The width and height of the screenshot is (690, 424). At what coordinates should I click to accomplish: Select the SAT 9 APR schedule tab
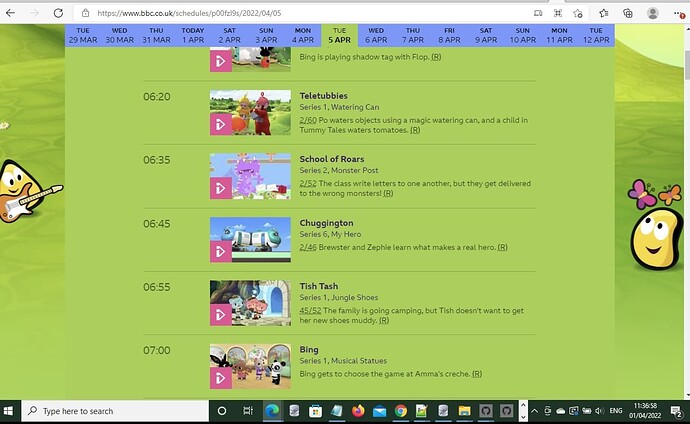coord(486,35)
